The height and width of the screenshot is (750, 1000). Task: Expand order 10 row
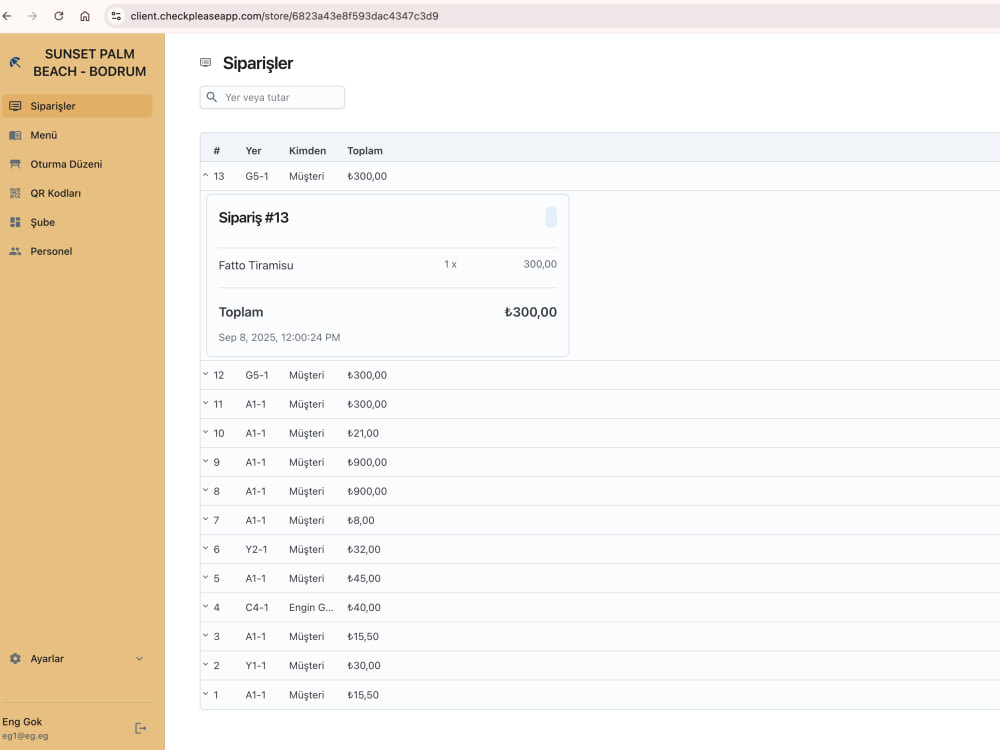(205, 432)
